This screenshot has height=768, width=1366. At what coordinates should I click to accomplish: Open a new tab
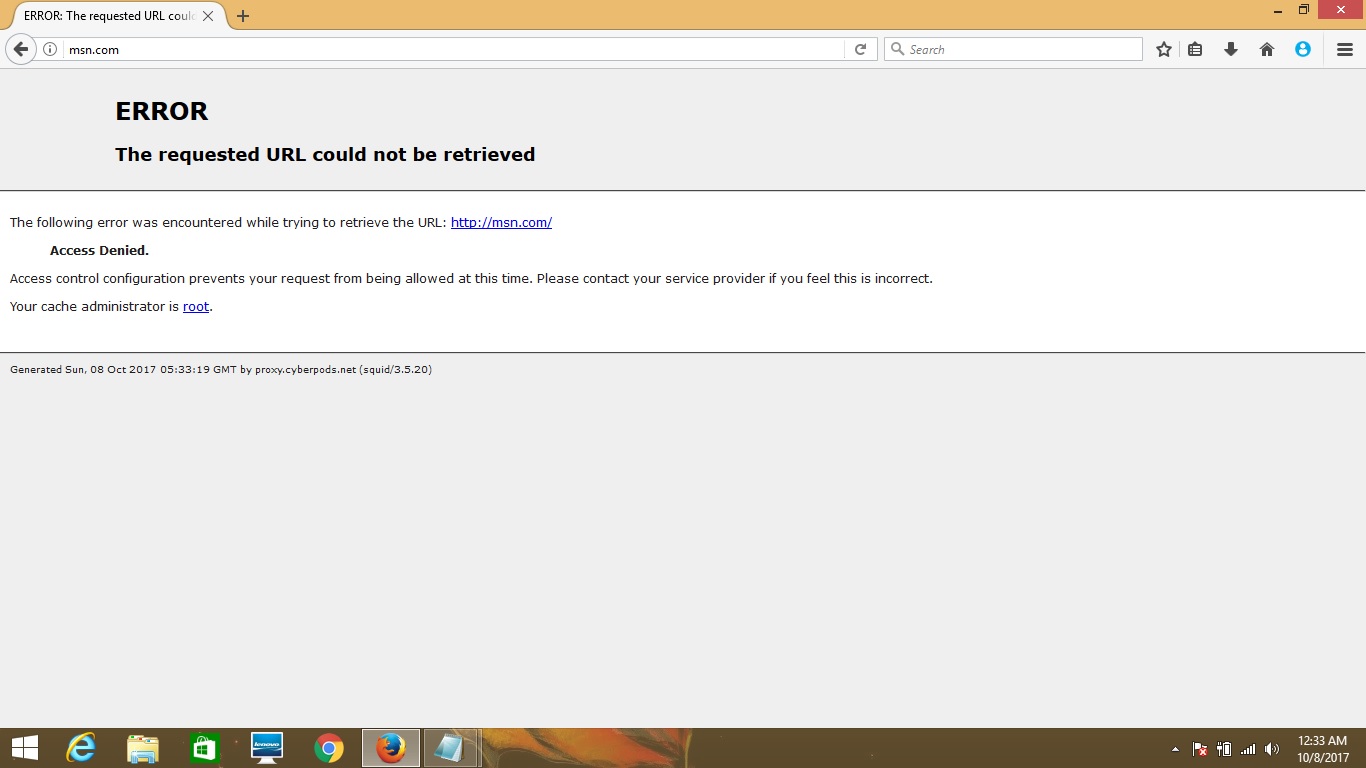coord(243,16)
